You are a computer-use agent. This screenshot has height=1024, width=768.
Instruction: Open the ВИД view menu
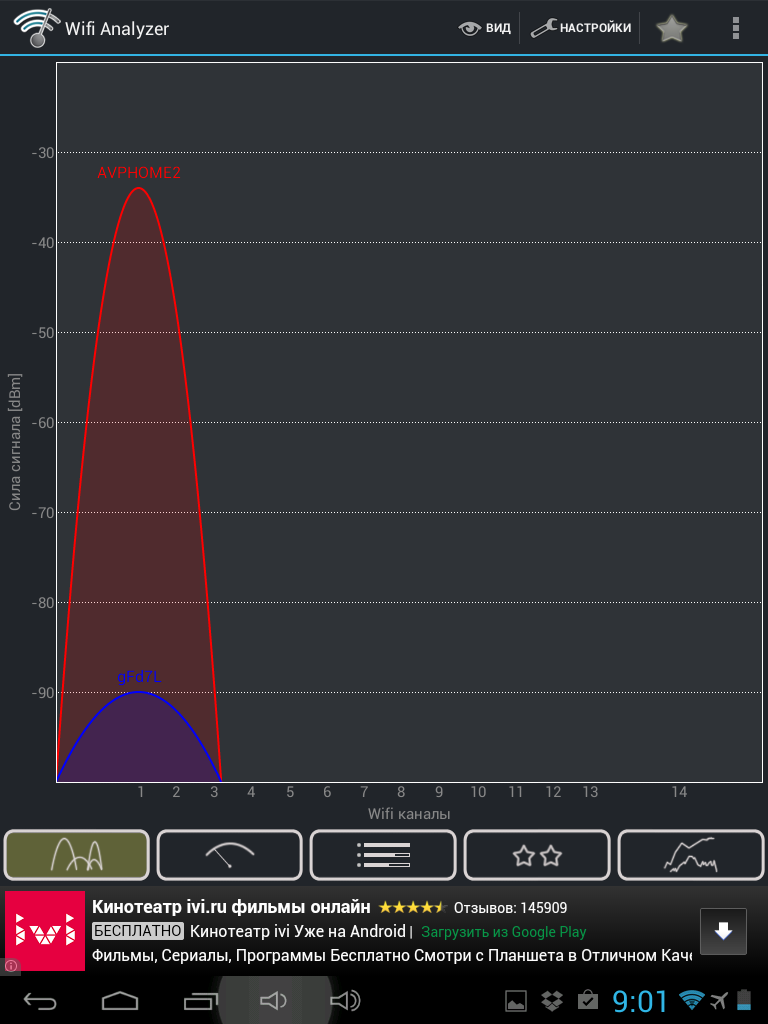pos(484,28)
